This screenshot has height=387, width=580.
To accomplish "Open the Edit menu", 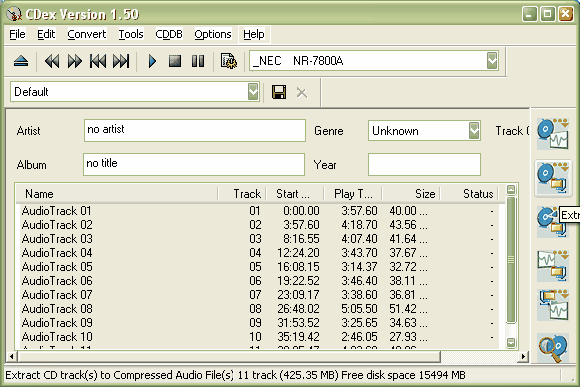I will point(46,34).
